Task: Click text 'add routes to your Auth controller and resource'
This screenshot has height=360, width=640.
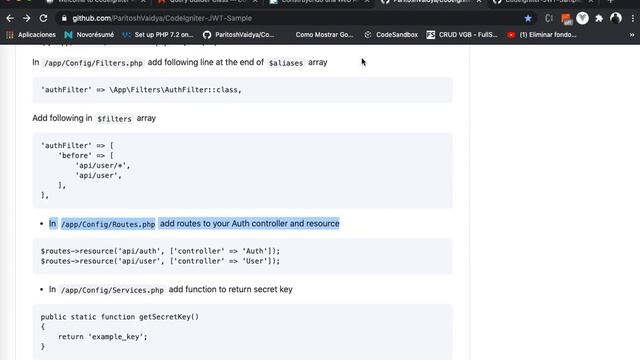Action: (249, 223)
